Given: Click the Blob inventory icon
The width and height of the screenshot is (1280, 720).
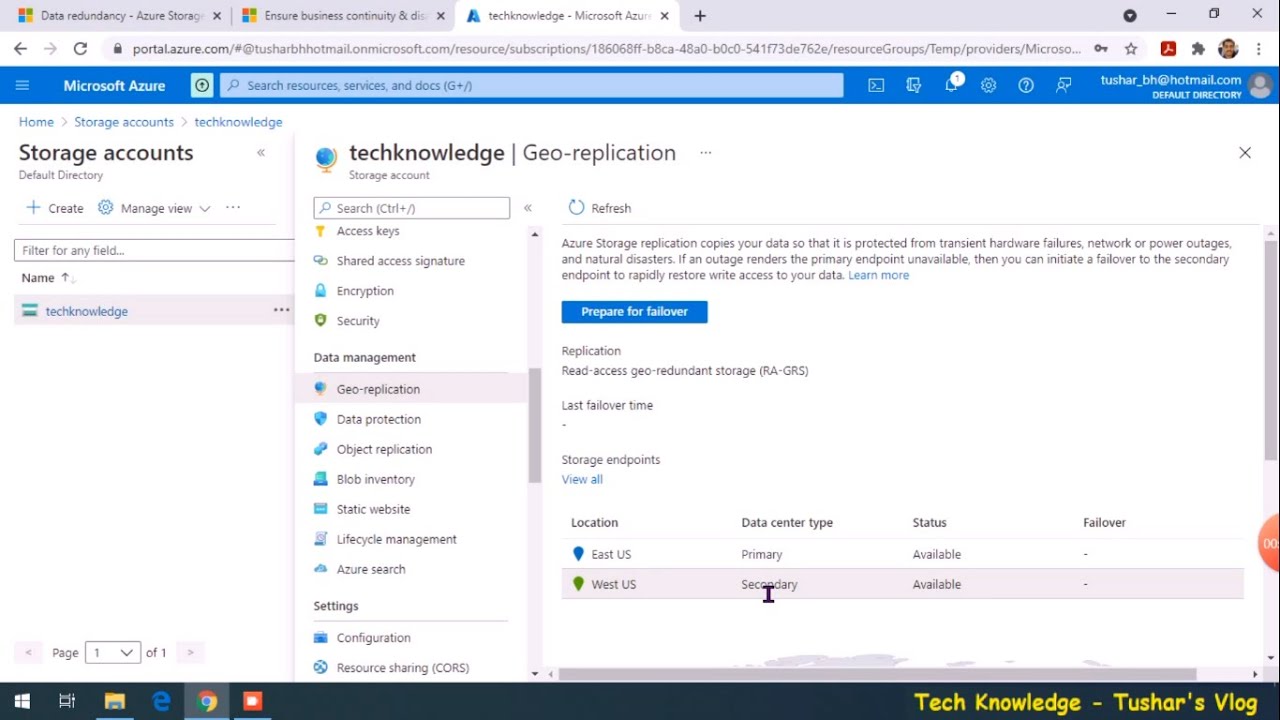Looking at the screenshot, I should [x=321, y=479].
